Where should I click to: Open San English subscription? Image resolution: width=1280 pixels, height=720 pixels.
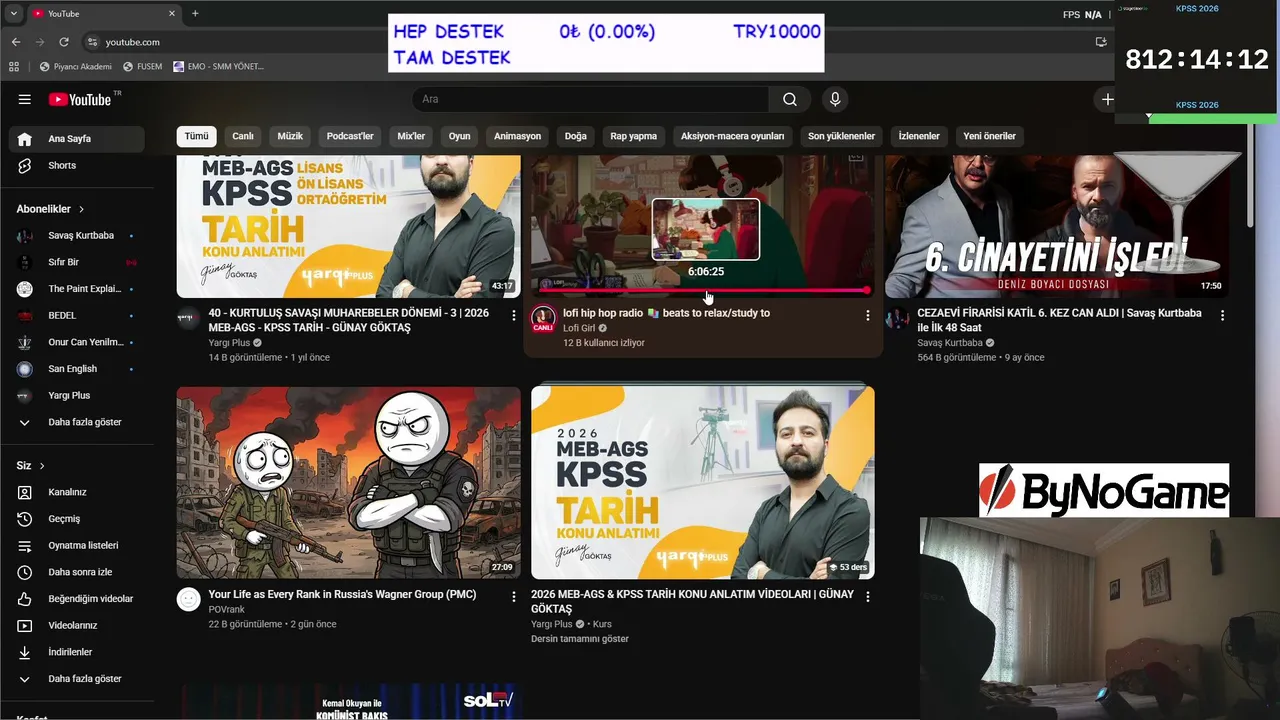click(x=76, y=369)
